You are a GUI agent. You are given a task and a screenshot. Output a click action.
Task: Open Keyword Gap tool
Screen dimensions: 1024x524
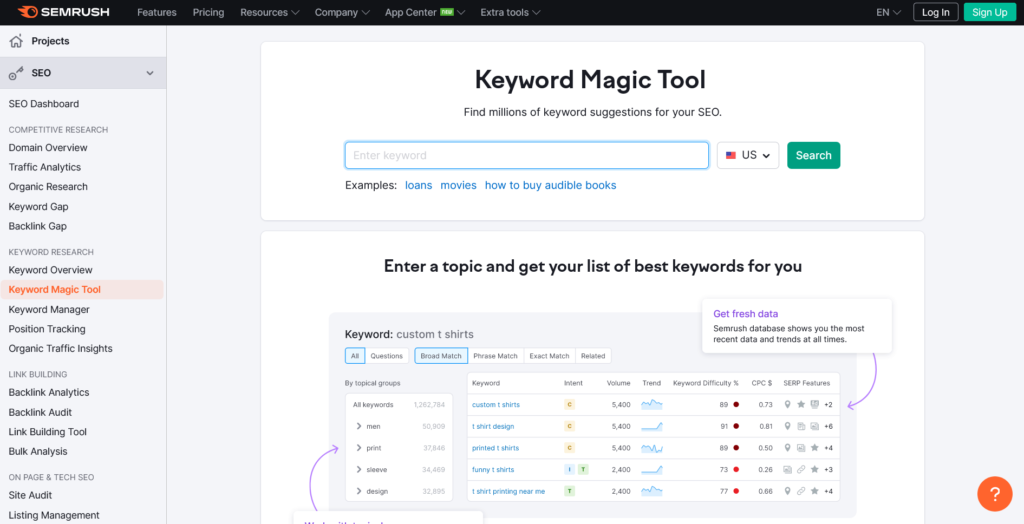pos(39,206)
